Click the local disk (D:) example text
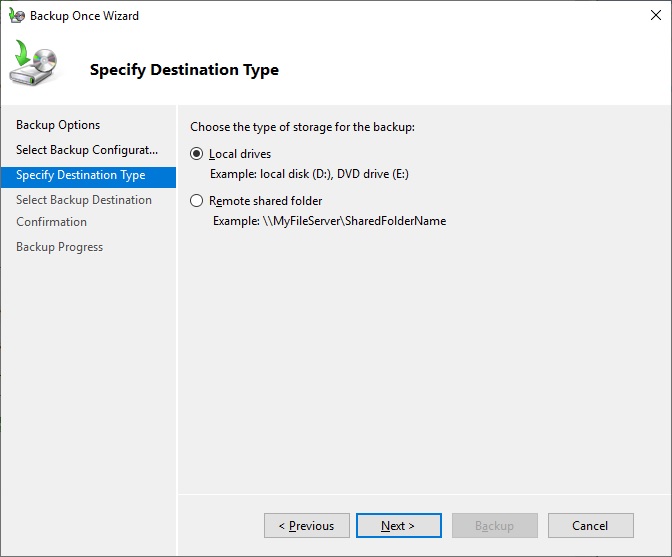This screenshot has width=672, height=557. [x=309, y=174]
